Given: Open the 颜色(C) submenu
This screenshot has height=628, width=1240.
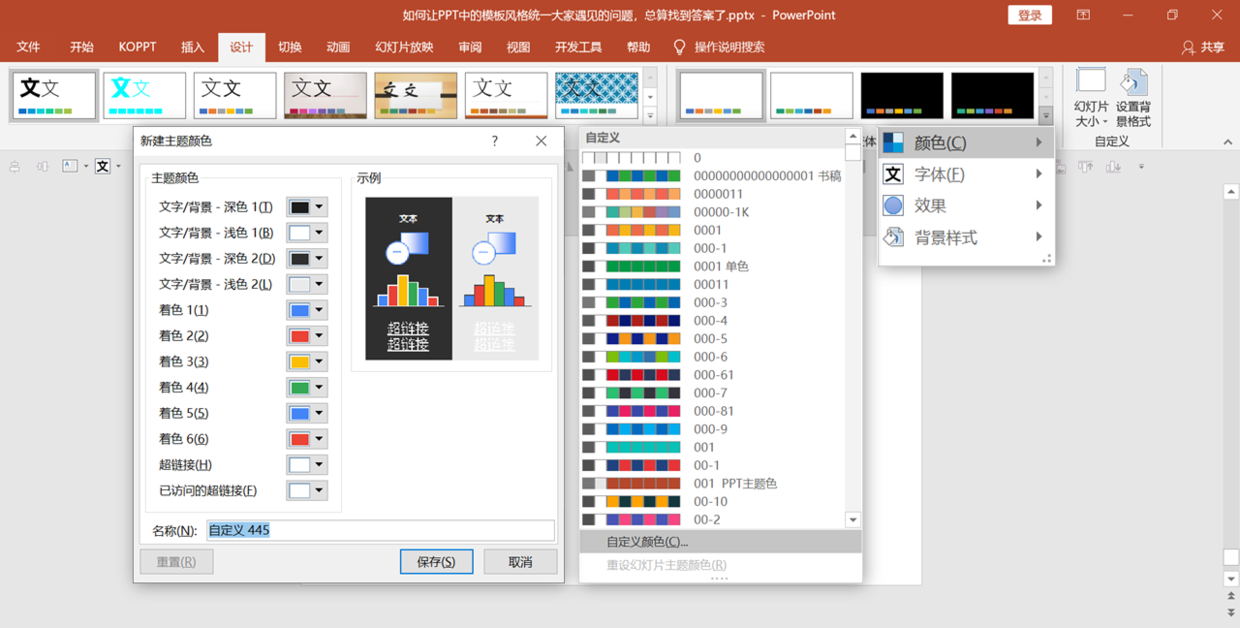Looking at the screenshot, I should click(x=966, y=143).
